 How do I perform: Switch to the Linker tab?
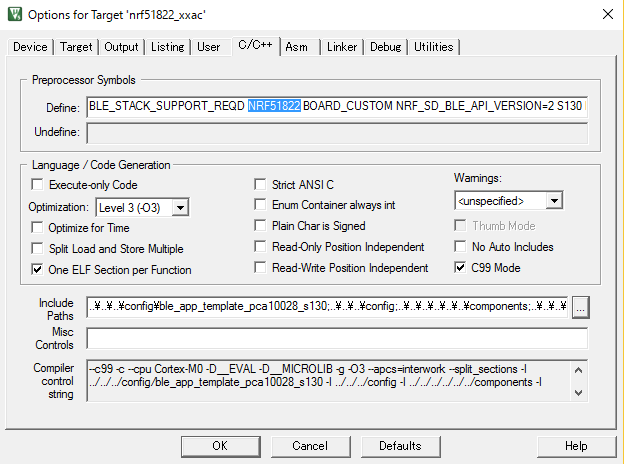point(342,47)
